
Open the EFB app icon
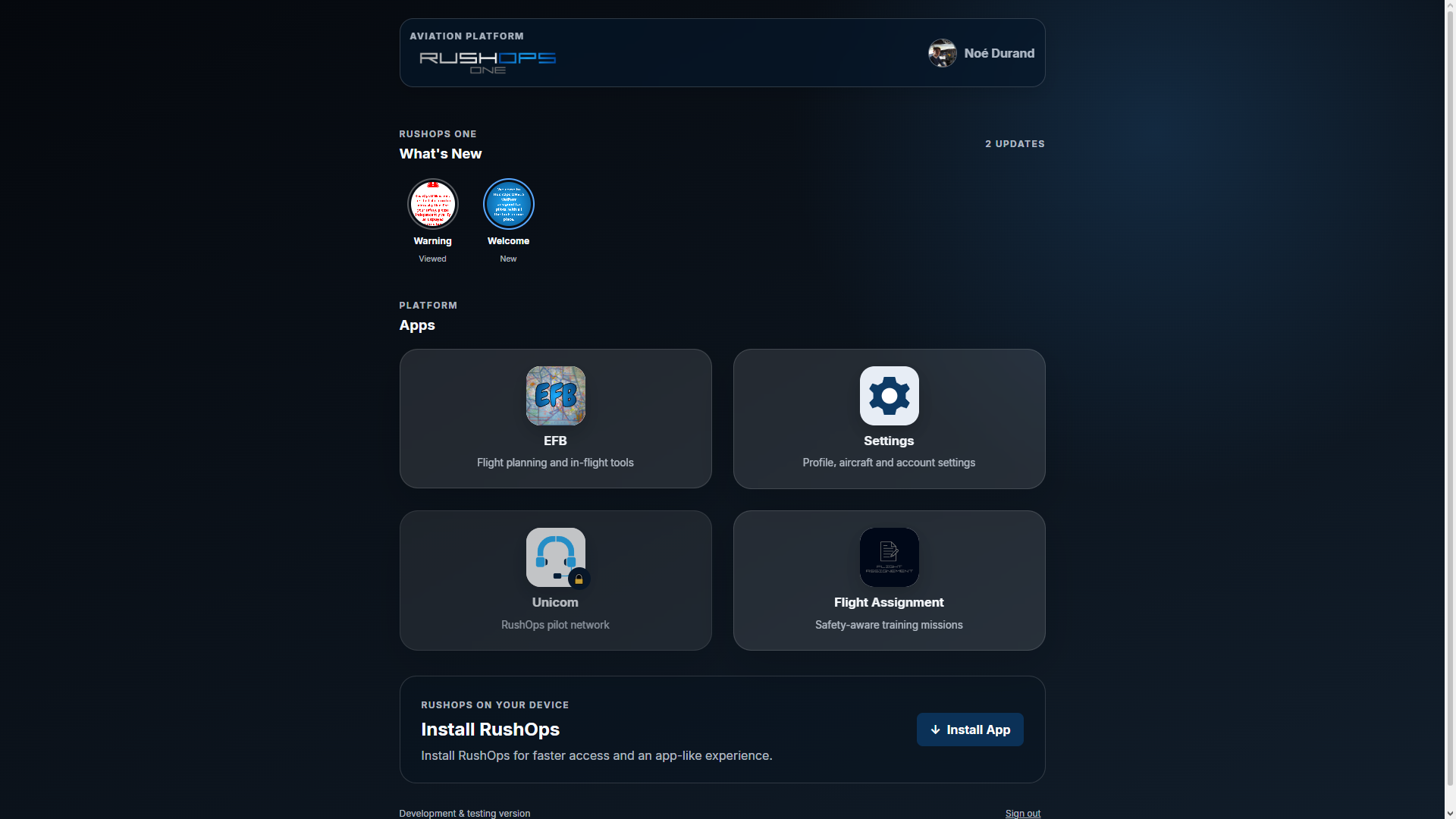pos(555,396)
